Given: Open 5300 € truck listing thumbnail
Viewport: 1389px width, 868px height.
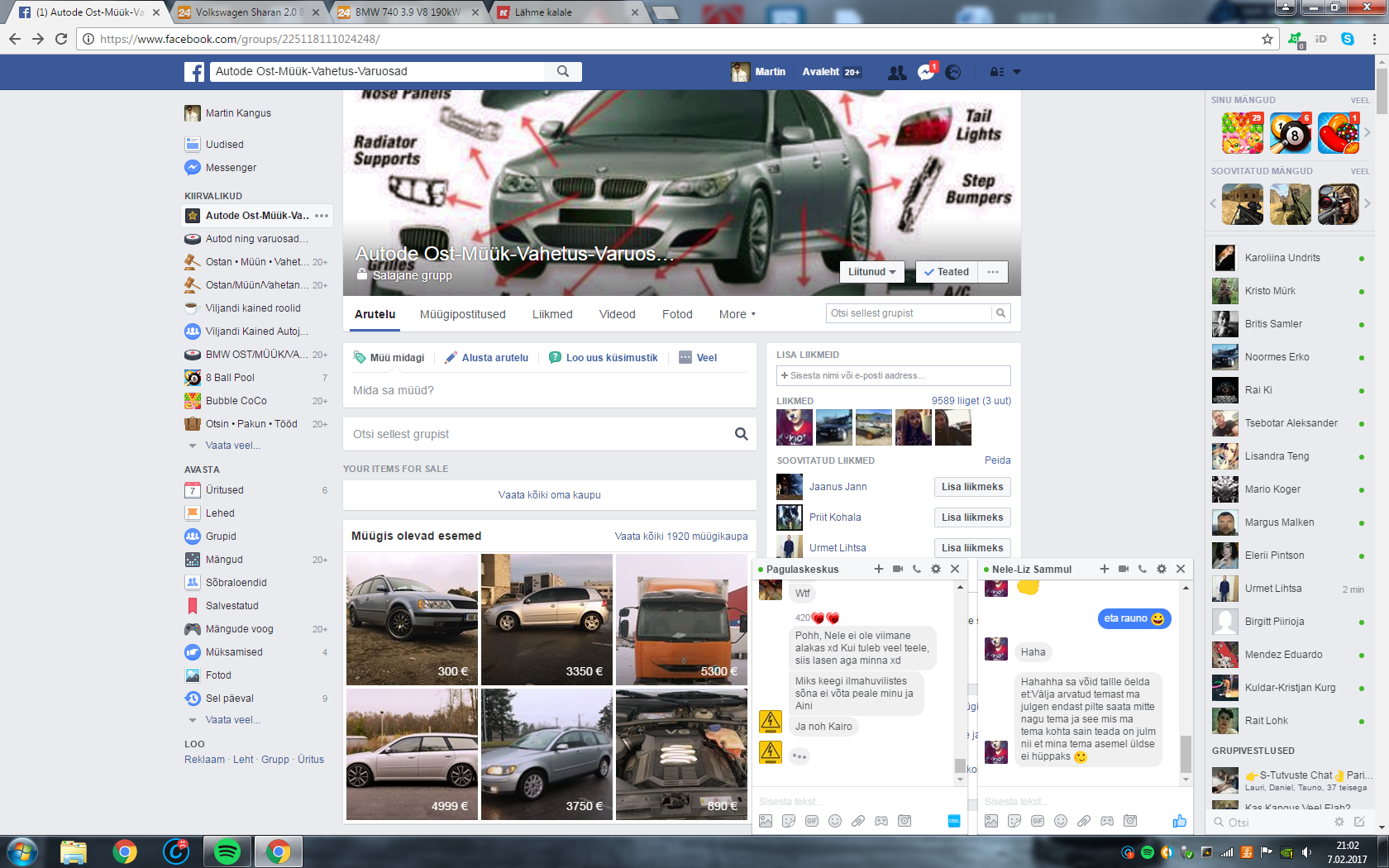Looking at the screenshot, I should point(681,619).
